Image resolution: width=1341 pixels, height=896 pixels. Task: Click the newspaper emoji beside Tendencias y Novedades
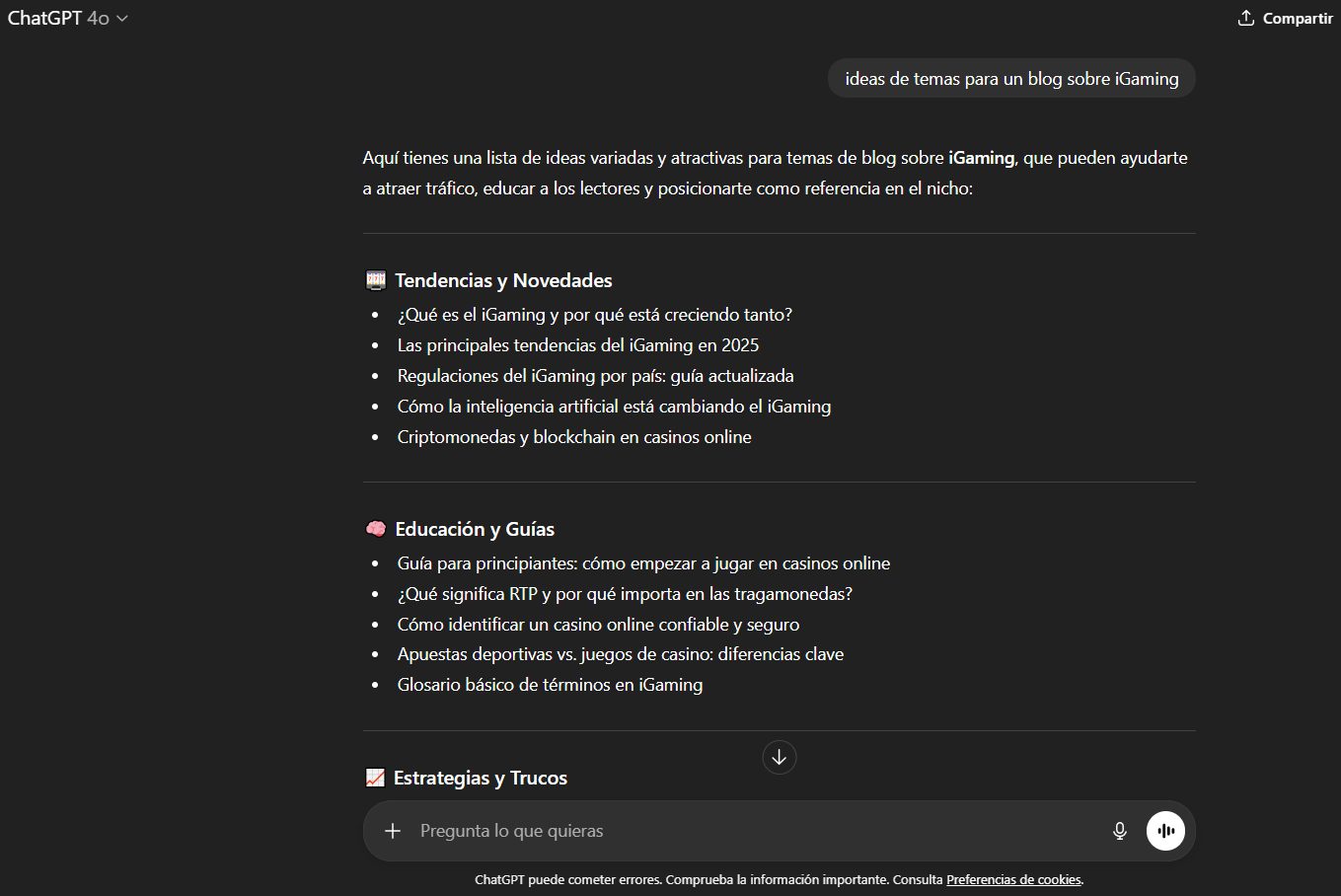click(x=375, y=279)
